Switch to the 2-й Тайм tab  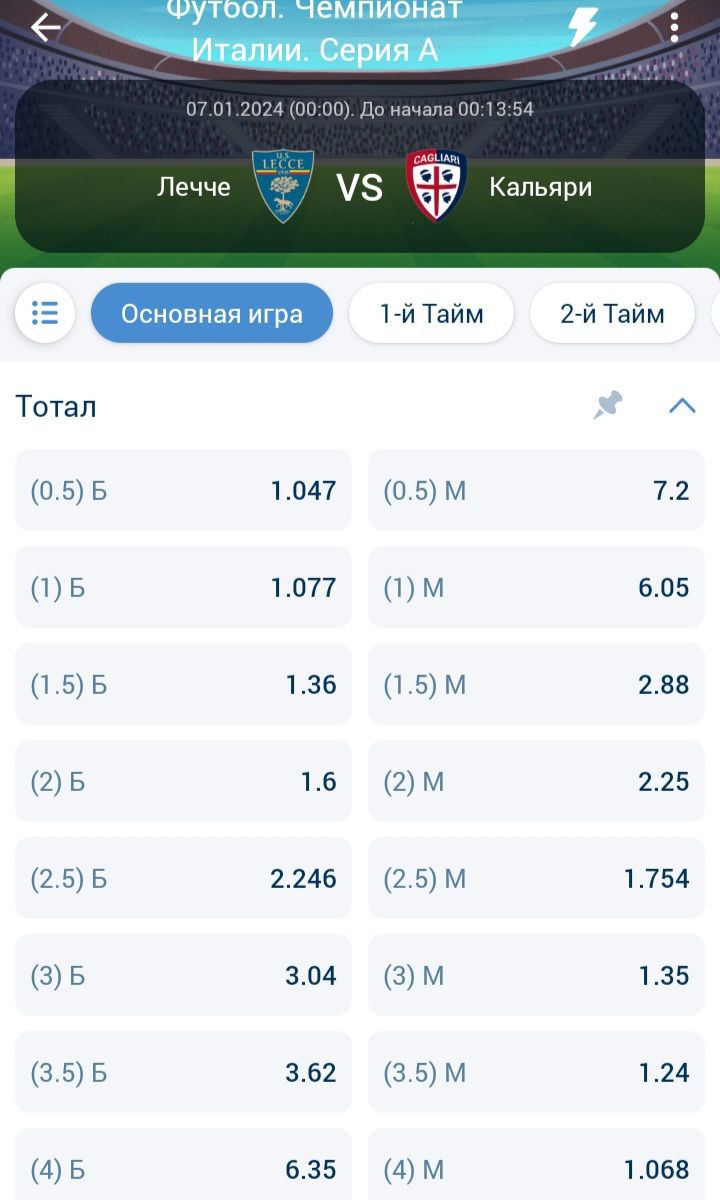pyautogui.click(x=612, y=313)
